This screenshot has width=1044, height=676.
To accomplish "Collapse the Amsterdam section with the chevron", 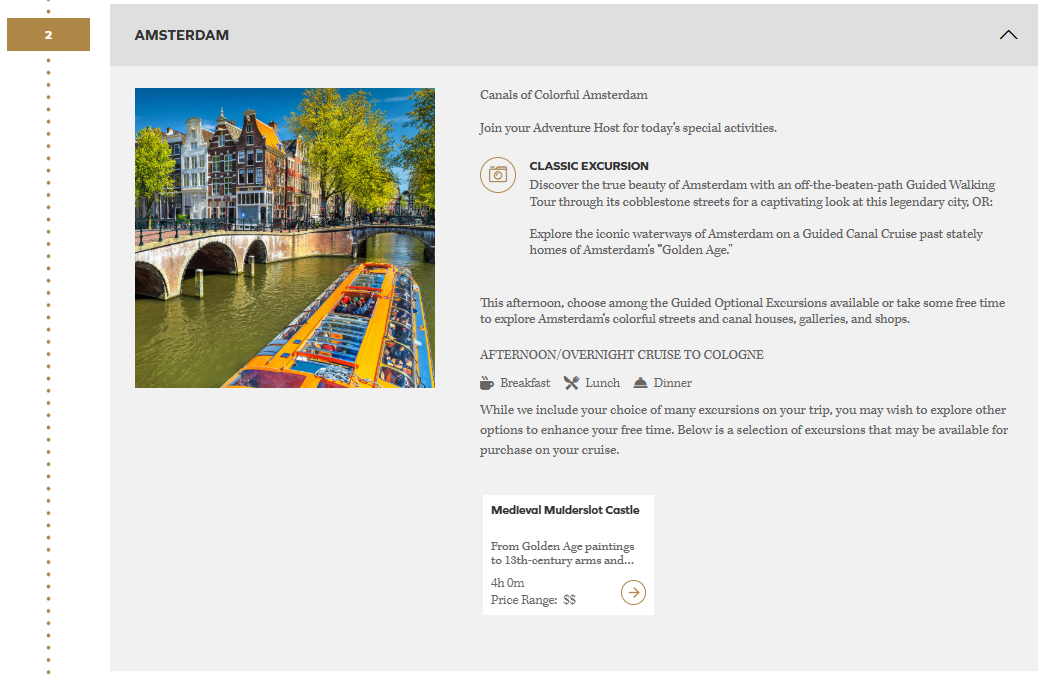I will click(x=1008, y=35).
